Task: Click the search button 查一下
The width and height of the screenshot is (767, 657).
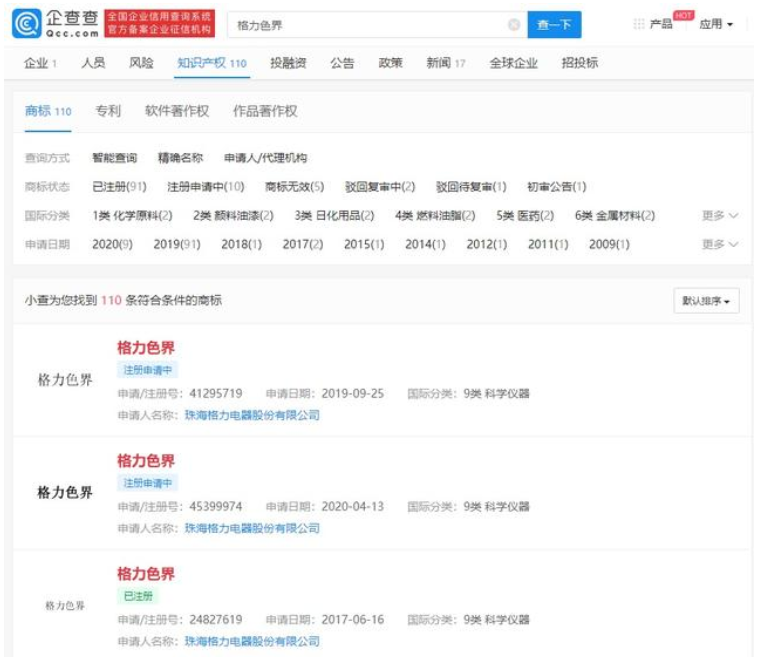Action: (554, 24)
